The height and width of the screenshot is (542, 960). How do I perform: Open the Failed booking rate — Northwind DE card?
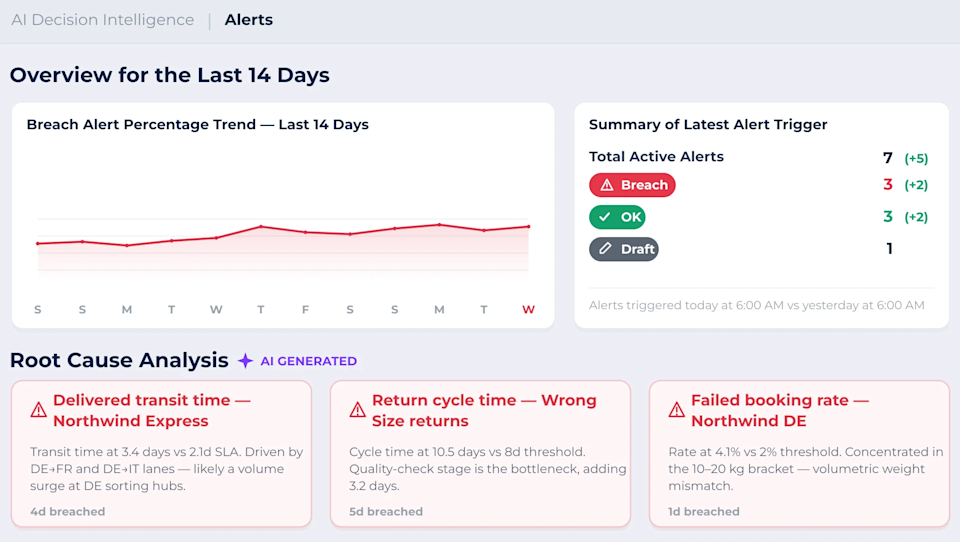click(800, 454)
